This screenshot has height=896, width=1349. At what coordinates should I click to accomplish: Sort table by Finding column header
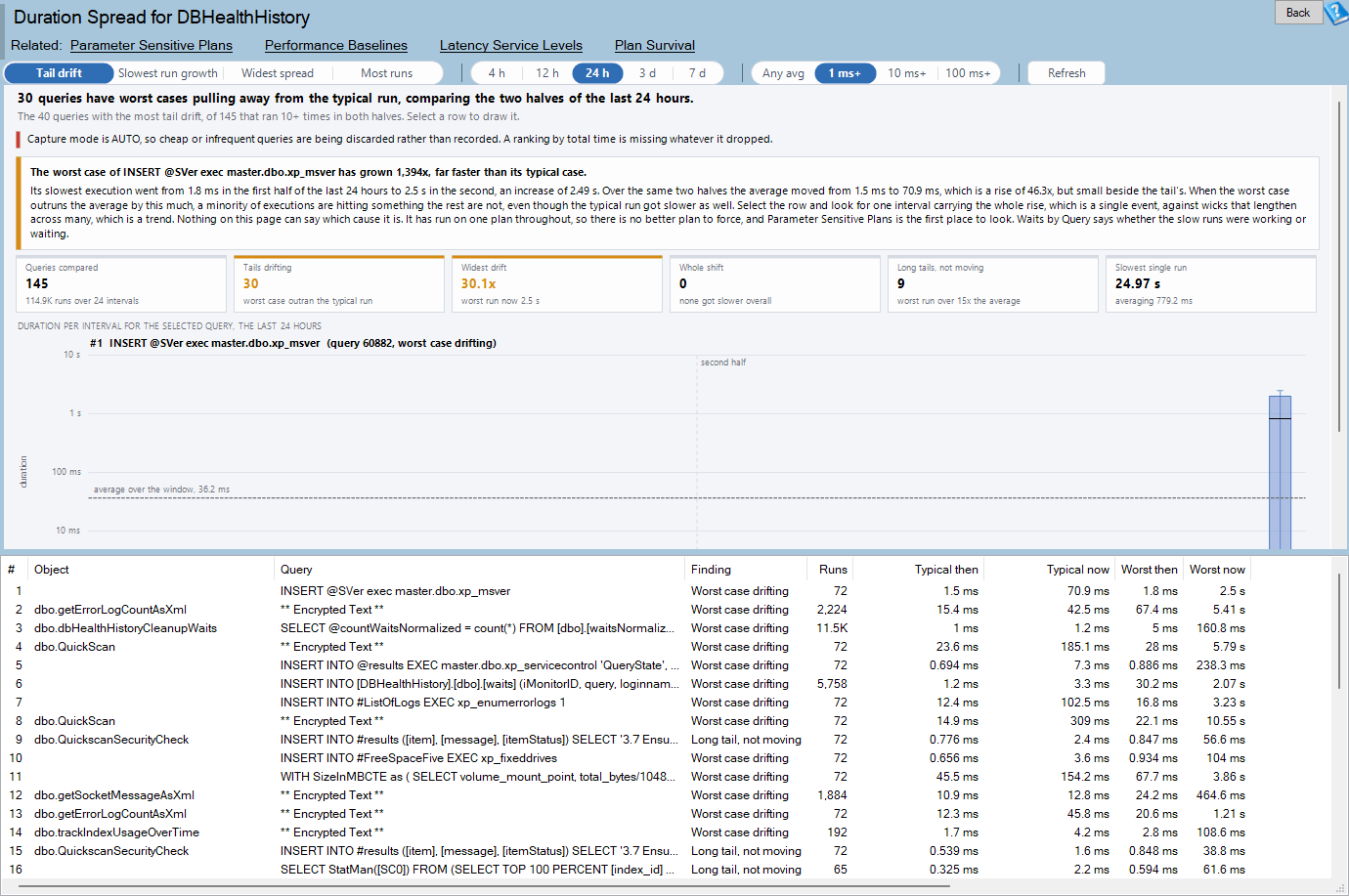[746, 570]
